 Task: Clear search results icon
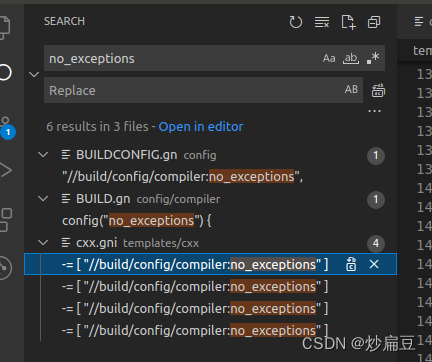[x=322, y=22]
